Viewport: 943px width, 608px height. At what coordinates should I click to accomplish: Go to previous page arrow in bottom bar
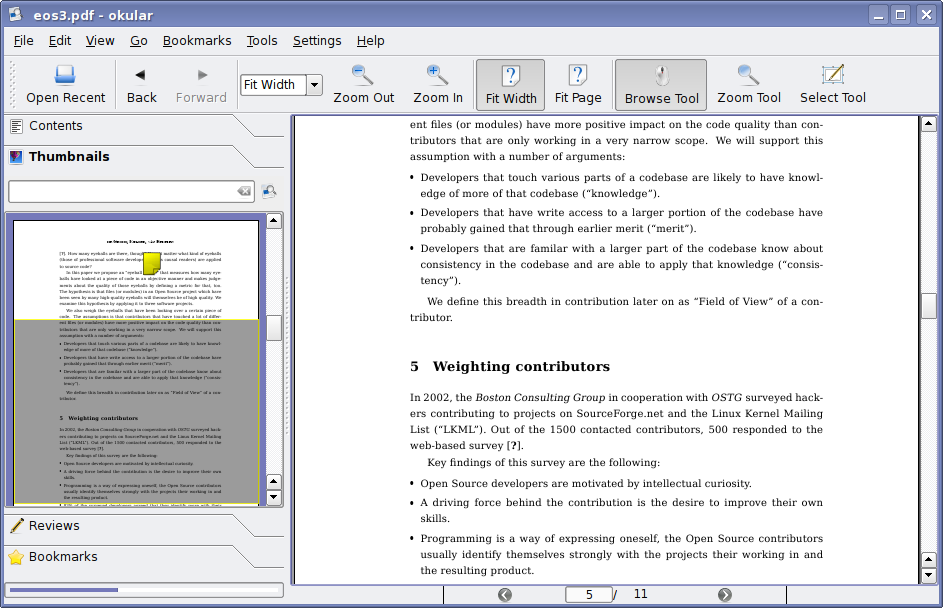(505, 595)
